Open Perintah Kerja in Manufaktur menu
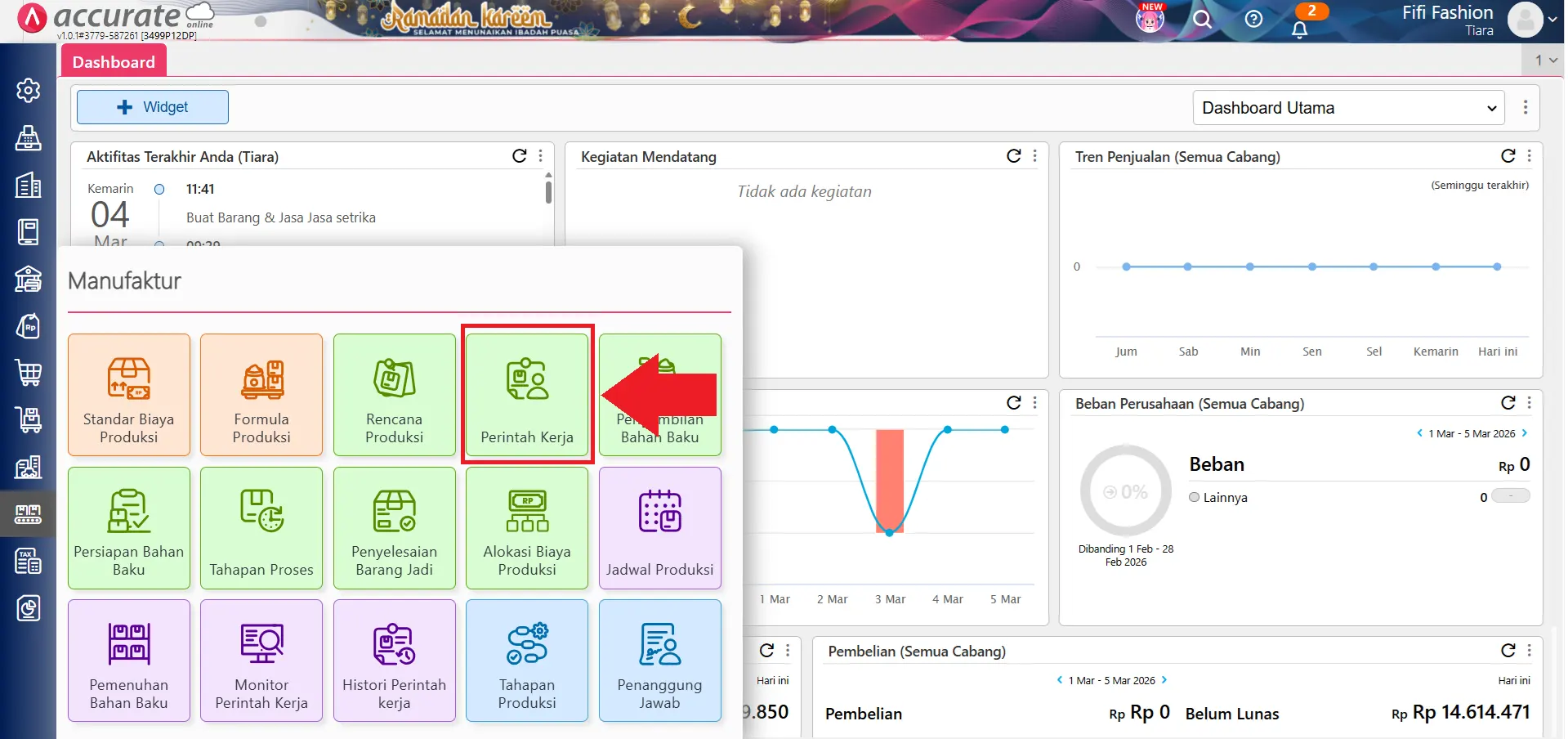 tap(527, 395)
